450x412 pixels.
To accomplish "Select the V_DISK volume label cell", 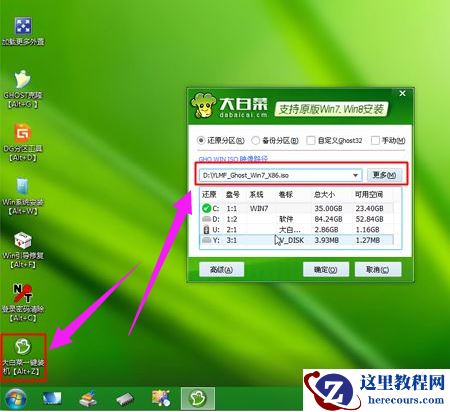I will coord(292,240).
